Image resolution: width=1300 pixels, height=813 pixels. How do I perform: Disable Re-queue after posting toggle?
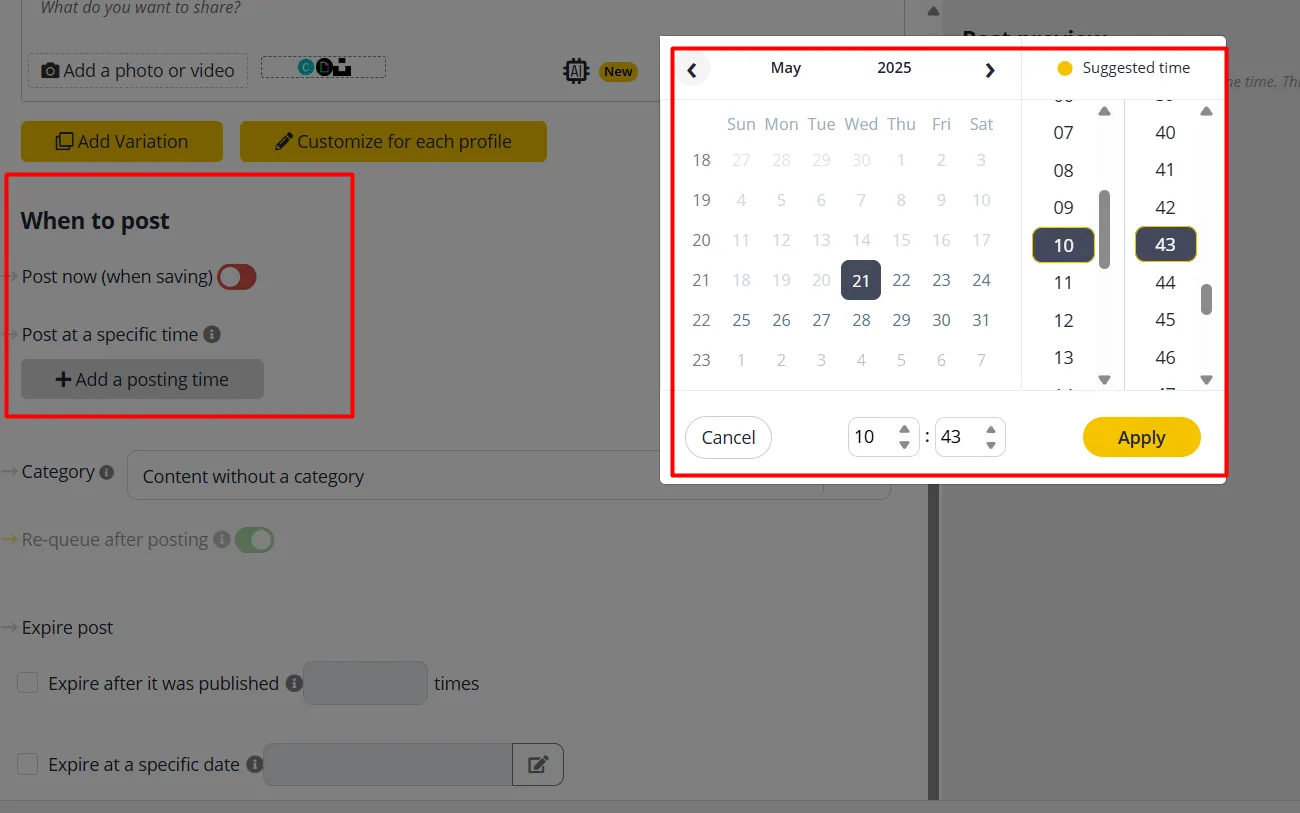255,540
